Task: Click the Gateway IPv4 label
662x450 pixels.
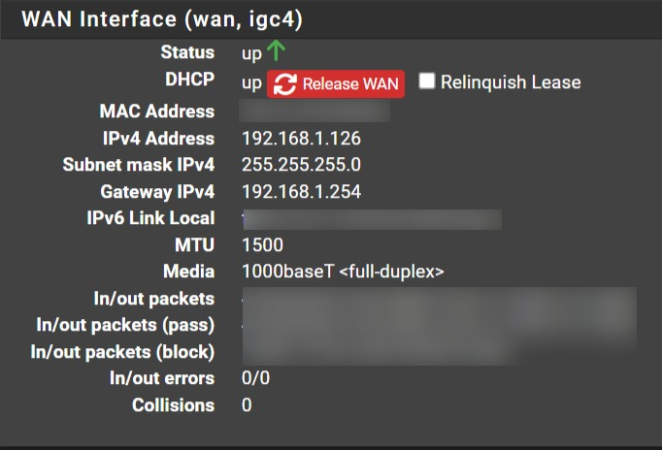Action: [157, 192]
